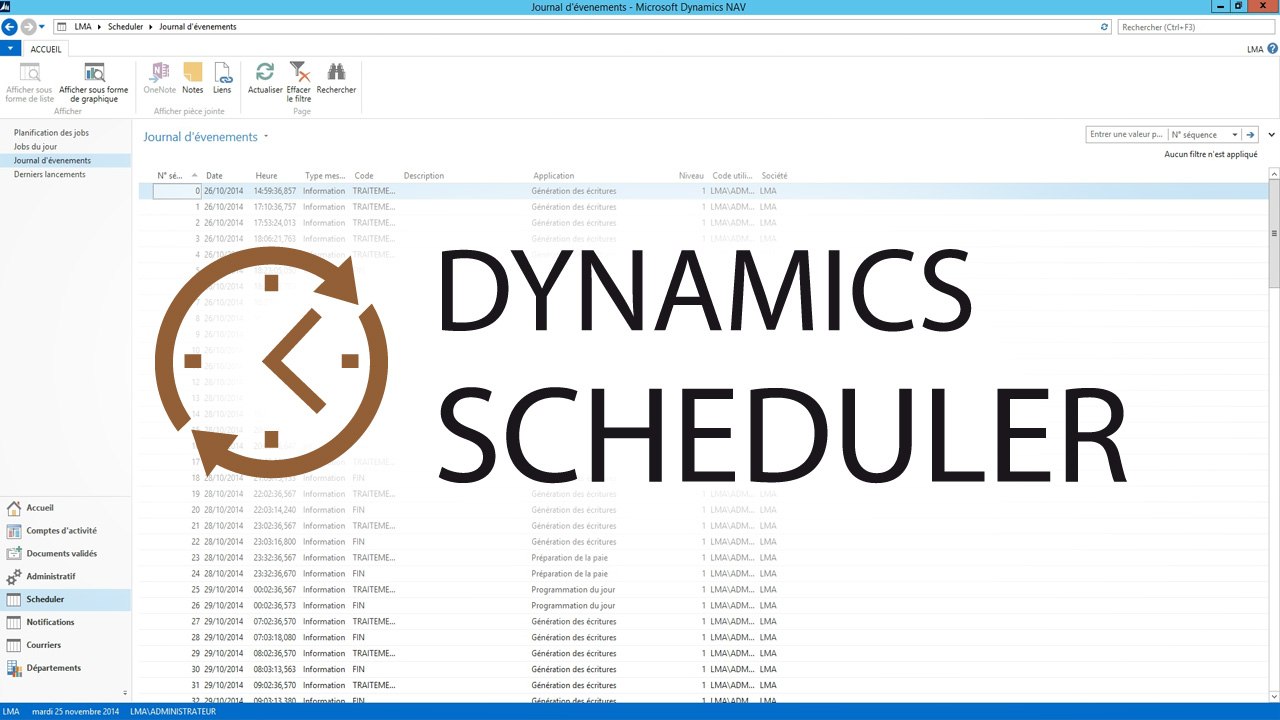This screenshot has height=720, width=1280.
Task: Open OneNote attachment
Action: (x=159, y=78)
